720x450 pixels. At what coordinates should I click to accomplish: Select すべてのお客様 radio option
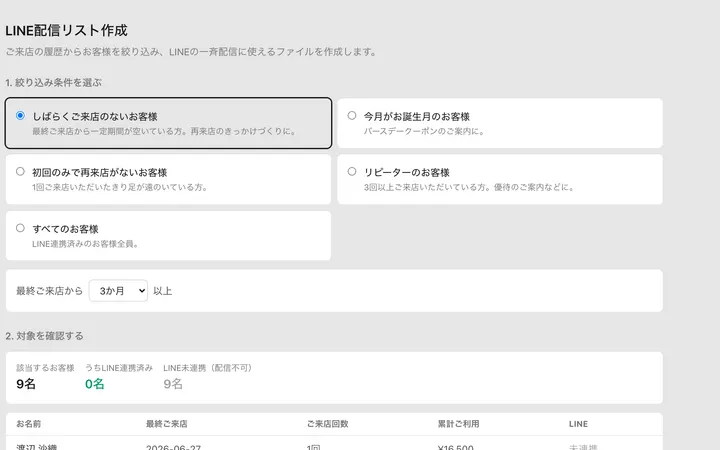(x=20, y=228)
